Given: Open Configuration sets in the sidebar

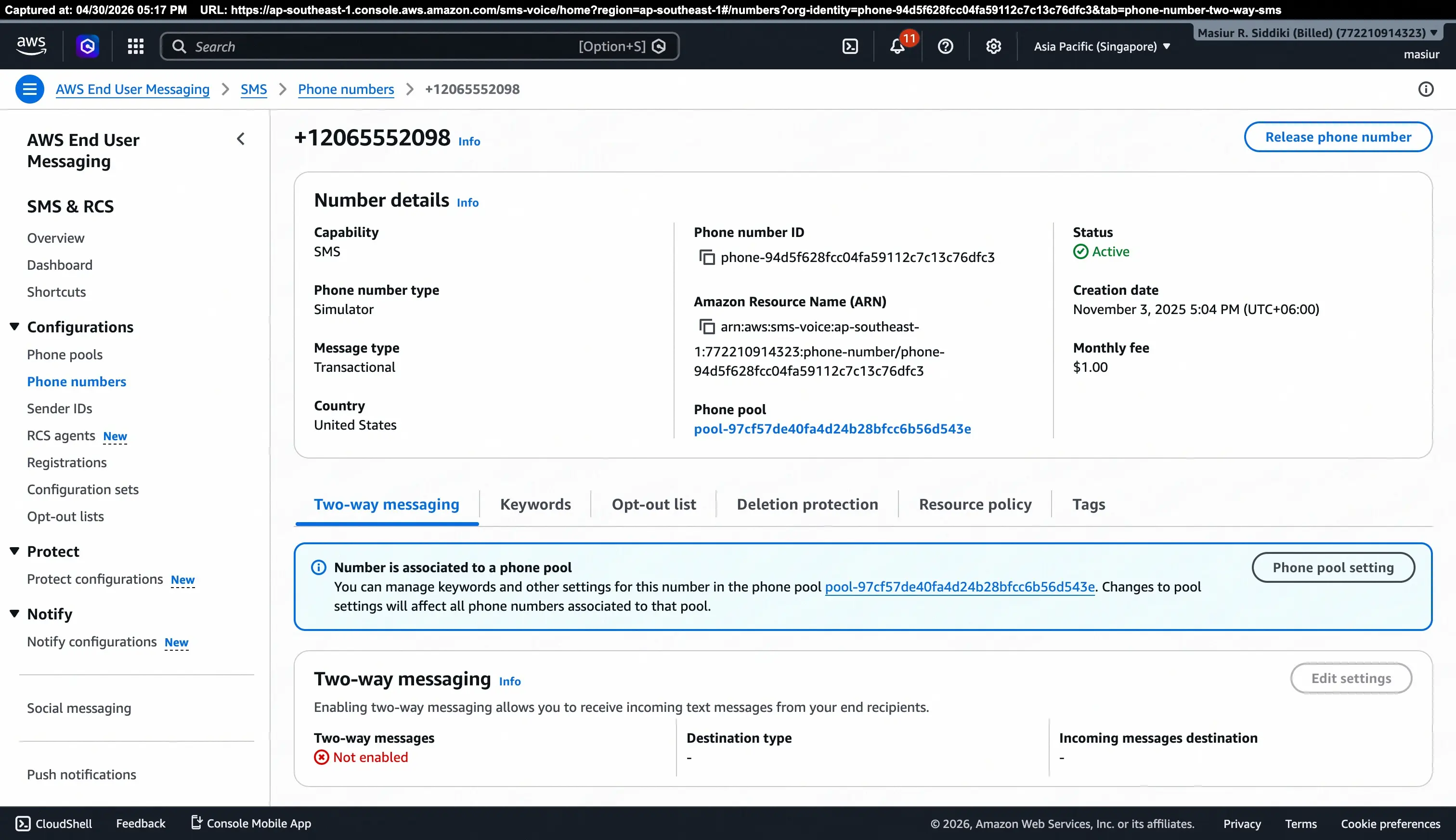Looking at the screenshot, I should point(83,490).
